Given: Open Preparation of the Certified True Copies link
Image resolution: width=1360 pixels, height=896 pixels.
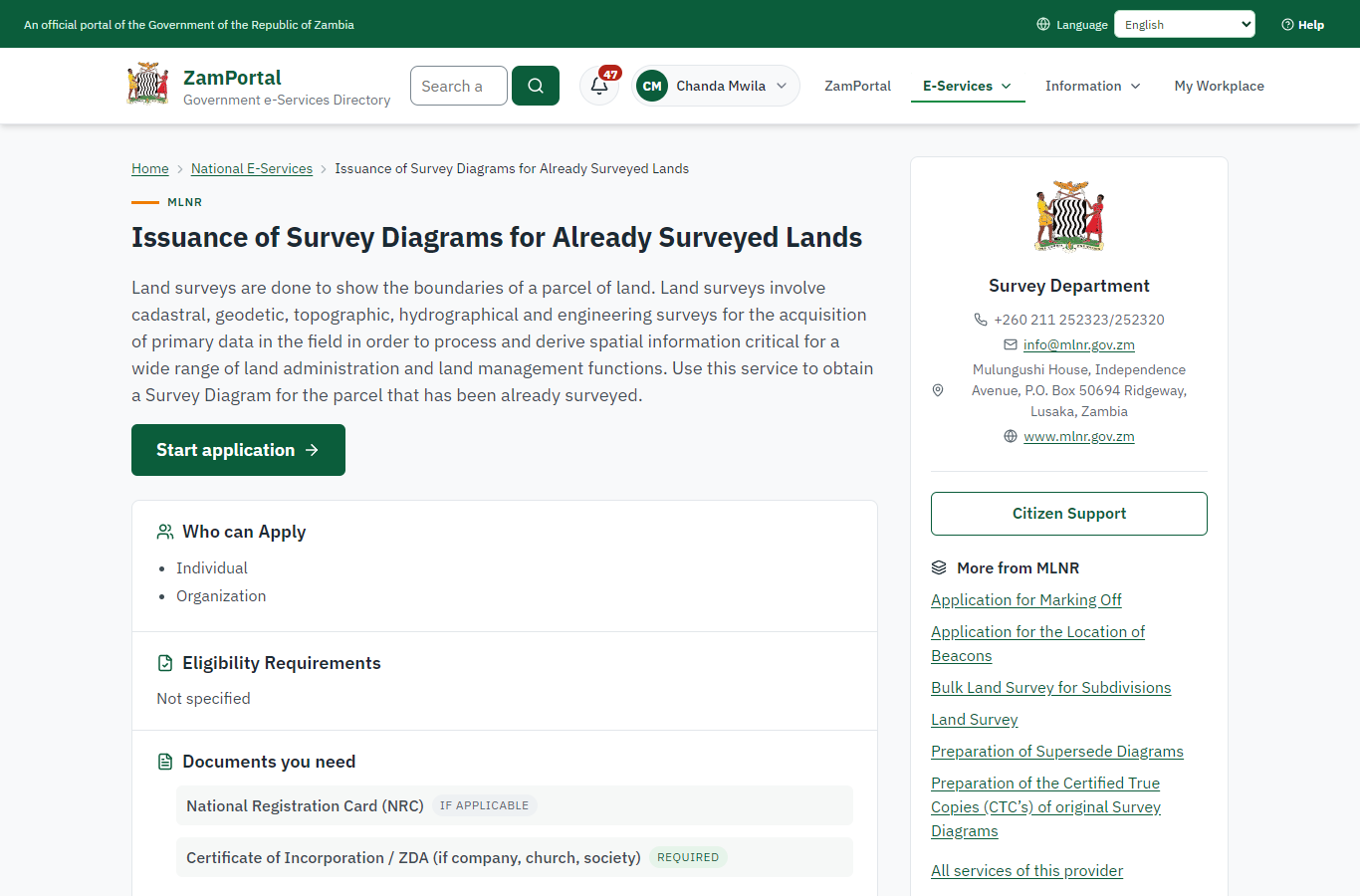Looking at the screenshot, I should (1046, 806).
